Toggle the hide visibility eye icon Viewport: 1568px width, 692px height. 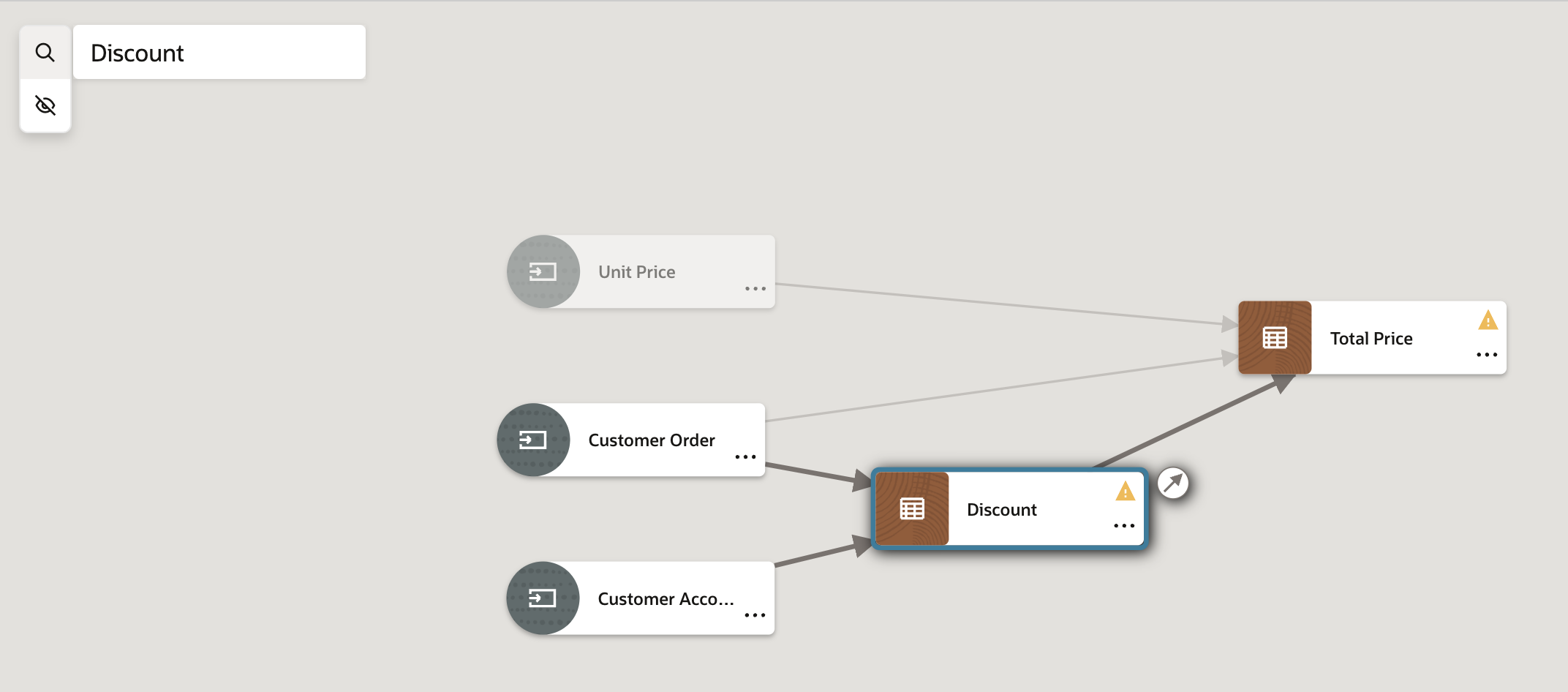pos(45,105)
